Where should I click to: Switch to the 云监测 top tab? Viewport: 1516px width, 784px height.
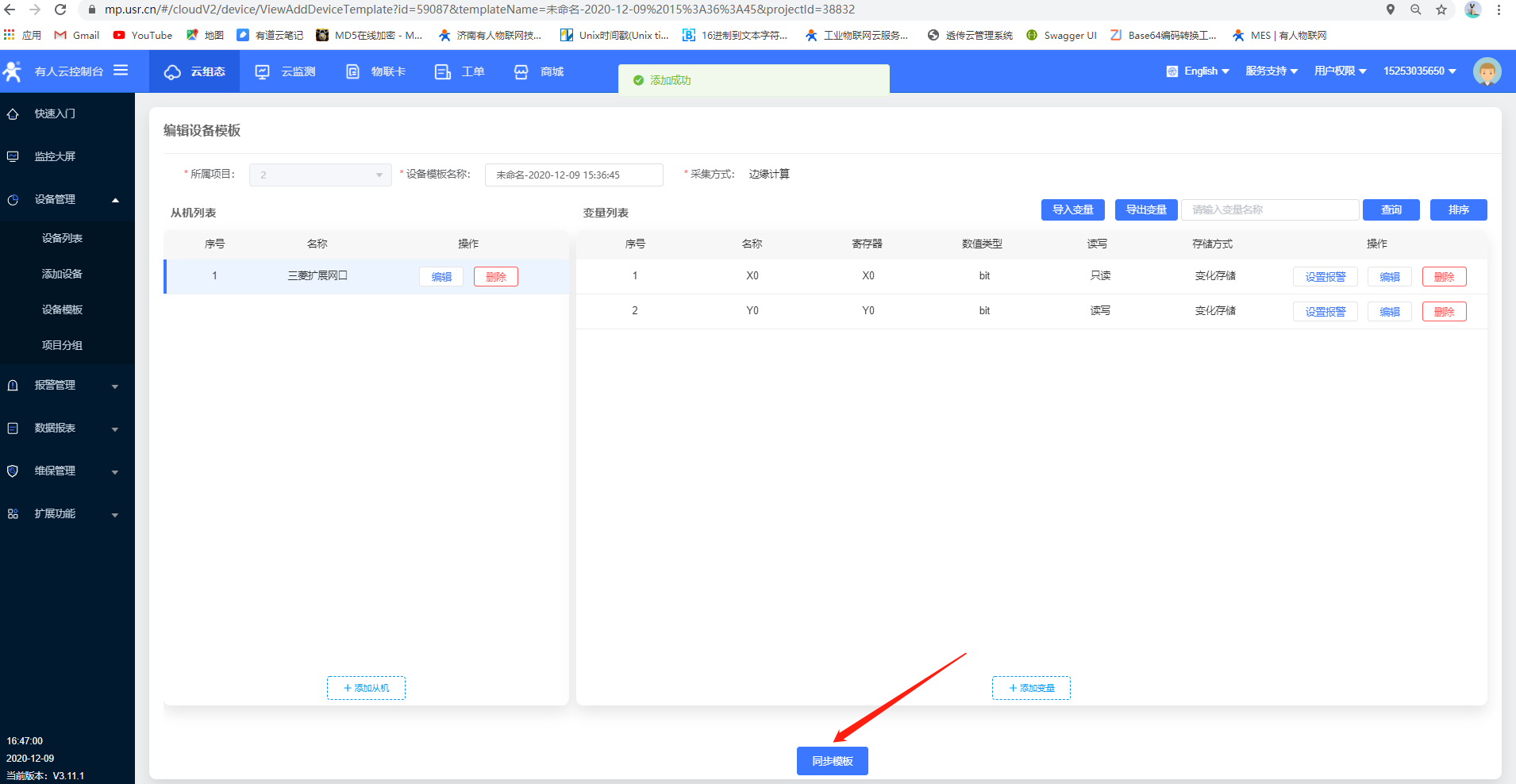tap(286, 71)
